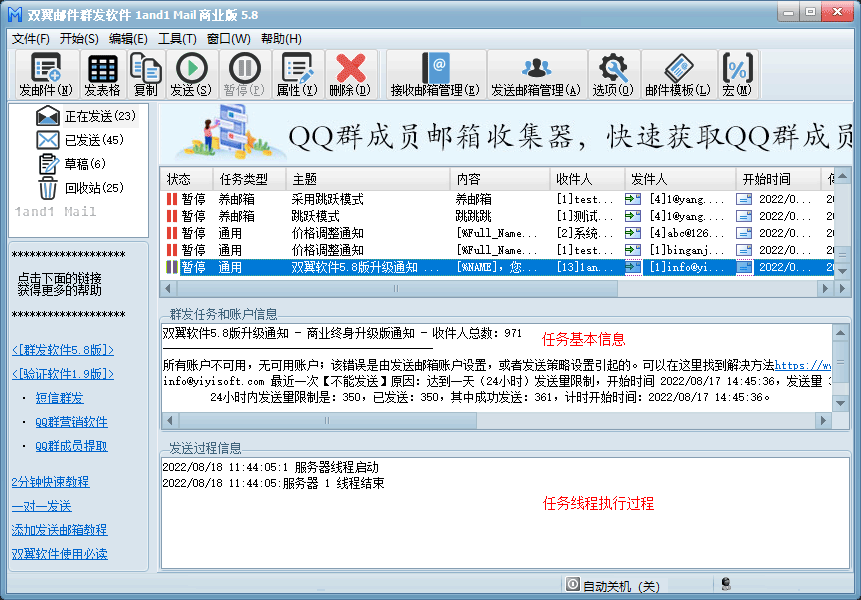The height and width of the screenshot is (600, 861).
Task: Select the 双翼软件5.8版升级通知 task row
Action: coord(499,267)
